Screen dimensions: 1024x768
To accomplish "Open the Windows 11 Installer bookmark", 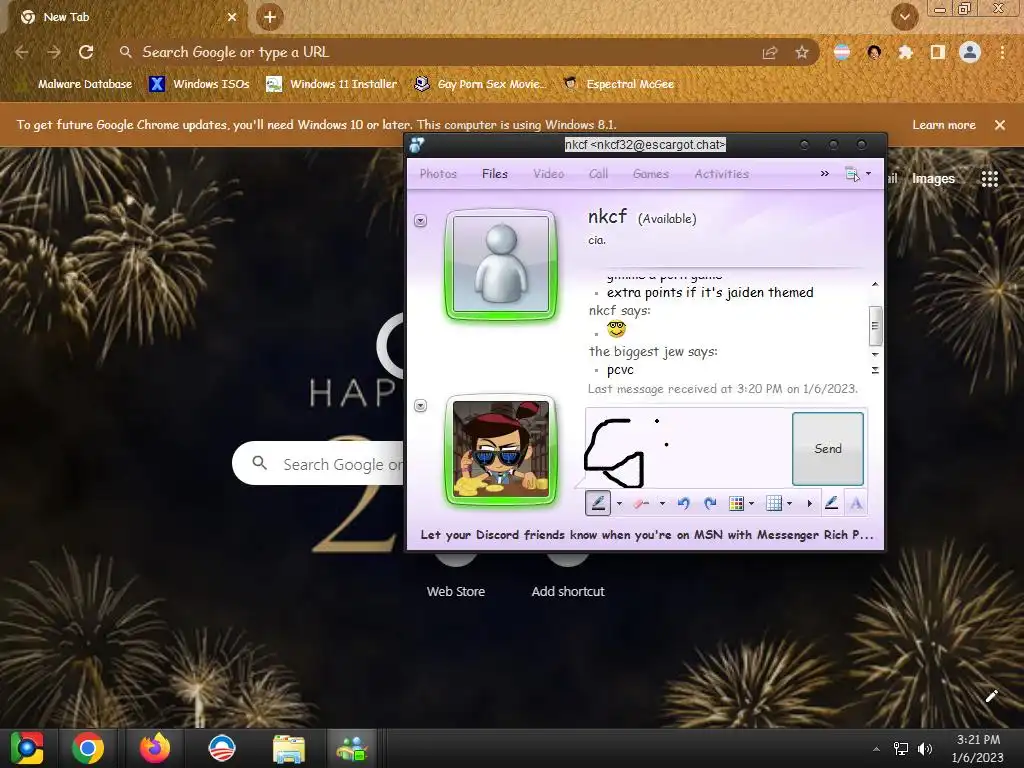I will point(331,84).
